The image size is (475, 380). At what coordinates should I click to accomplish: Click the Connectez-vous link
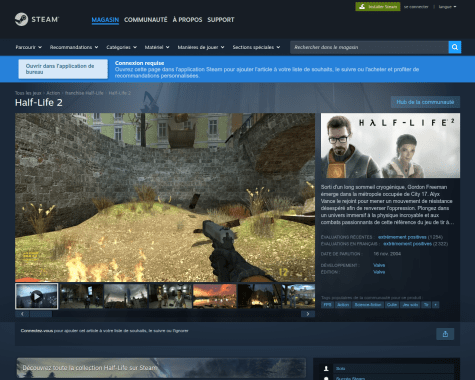point(37,331)
